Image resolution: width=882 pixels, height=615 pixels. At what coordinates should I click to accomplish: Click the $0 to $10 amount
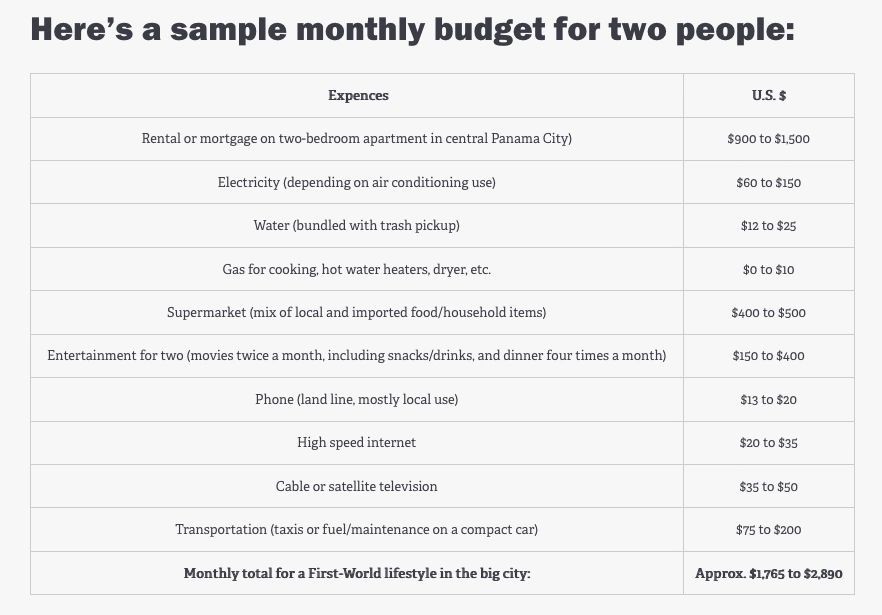pyautogui.click(x=768, y=270)
